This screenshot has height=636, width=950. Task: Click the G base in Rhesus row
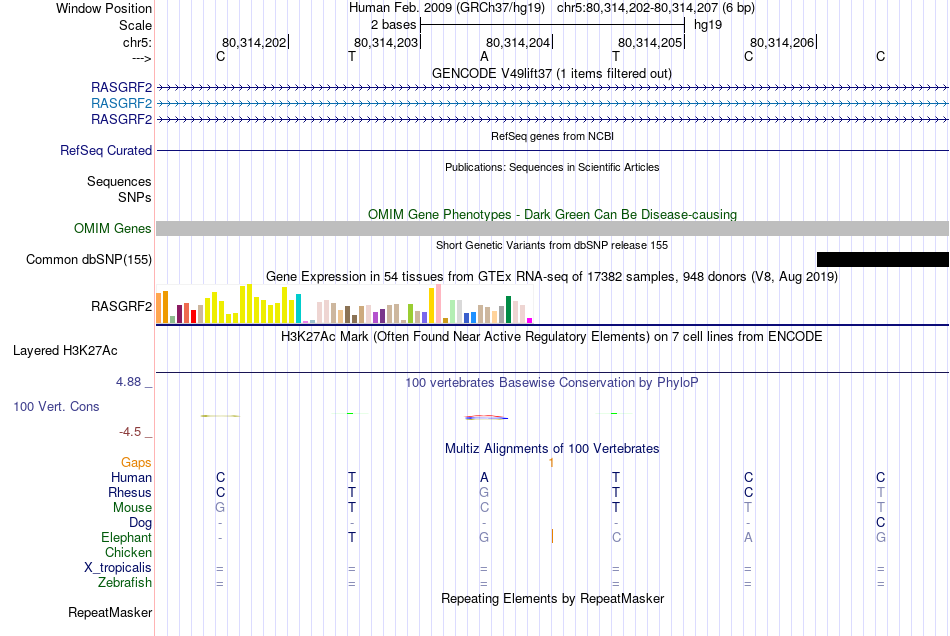point(484,492)
